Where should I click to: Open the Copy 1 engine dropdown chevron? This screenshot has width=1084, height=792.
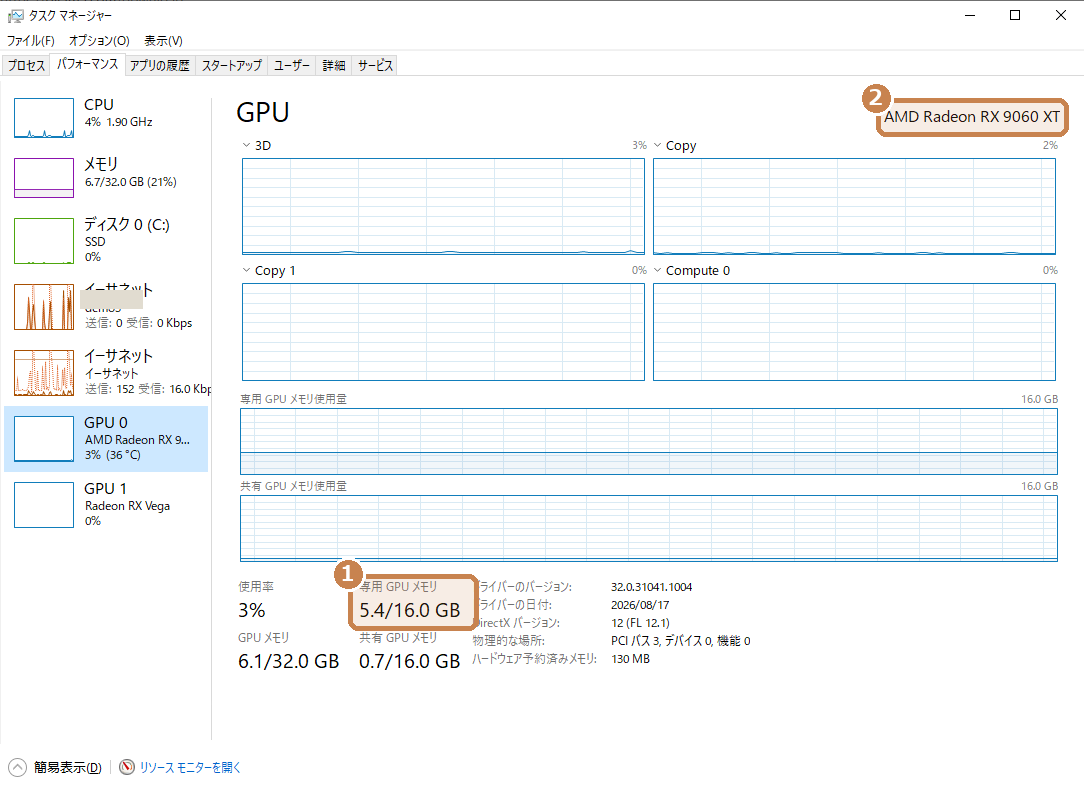click(x=246, y=270)
